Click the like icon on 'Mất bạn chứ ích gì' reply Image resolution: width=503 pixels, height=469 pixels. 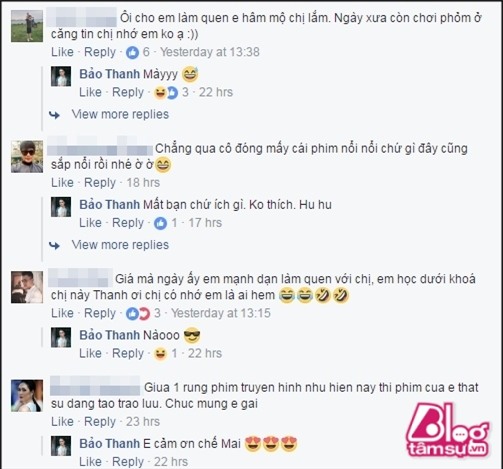pos(160,223)
